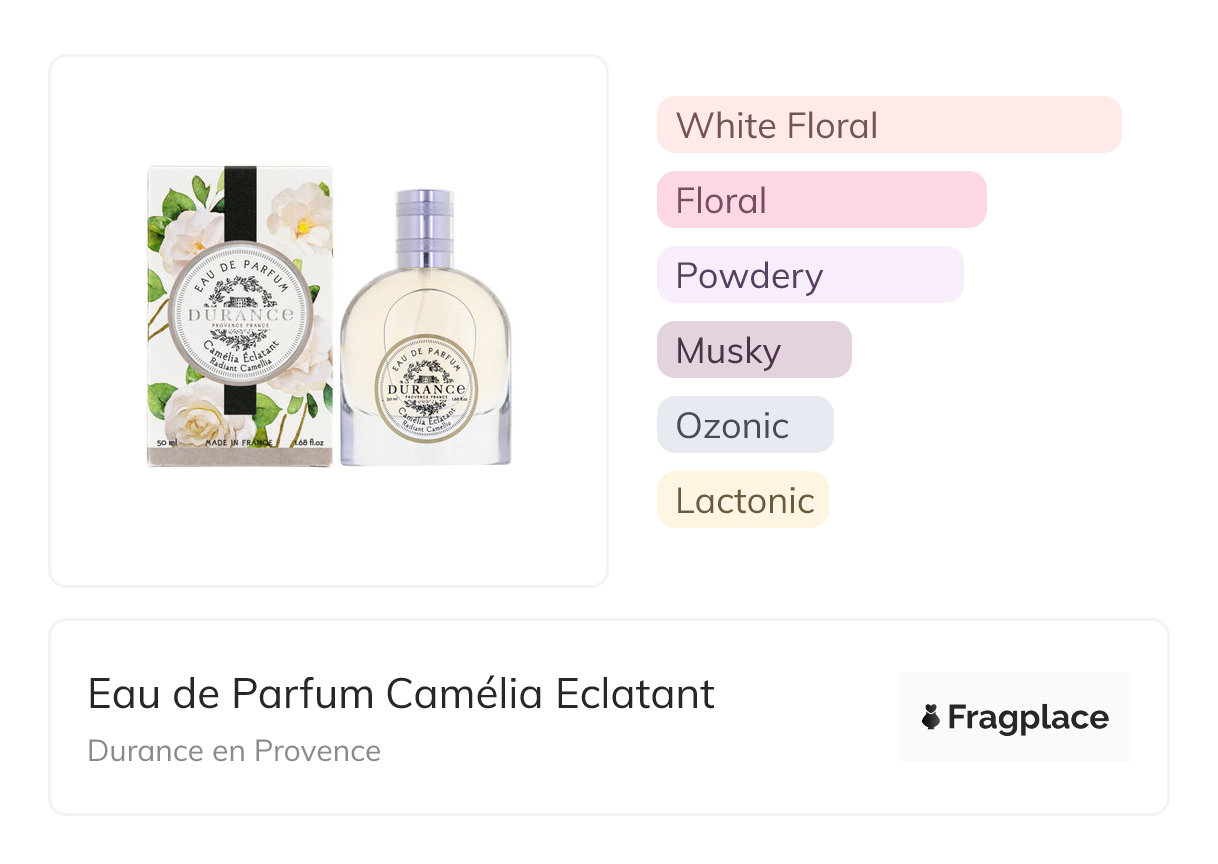Viewport: 1218px width, 864px height.
Task: Select the White Floral accord bar
Action: (888, 125)
